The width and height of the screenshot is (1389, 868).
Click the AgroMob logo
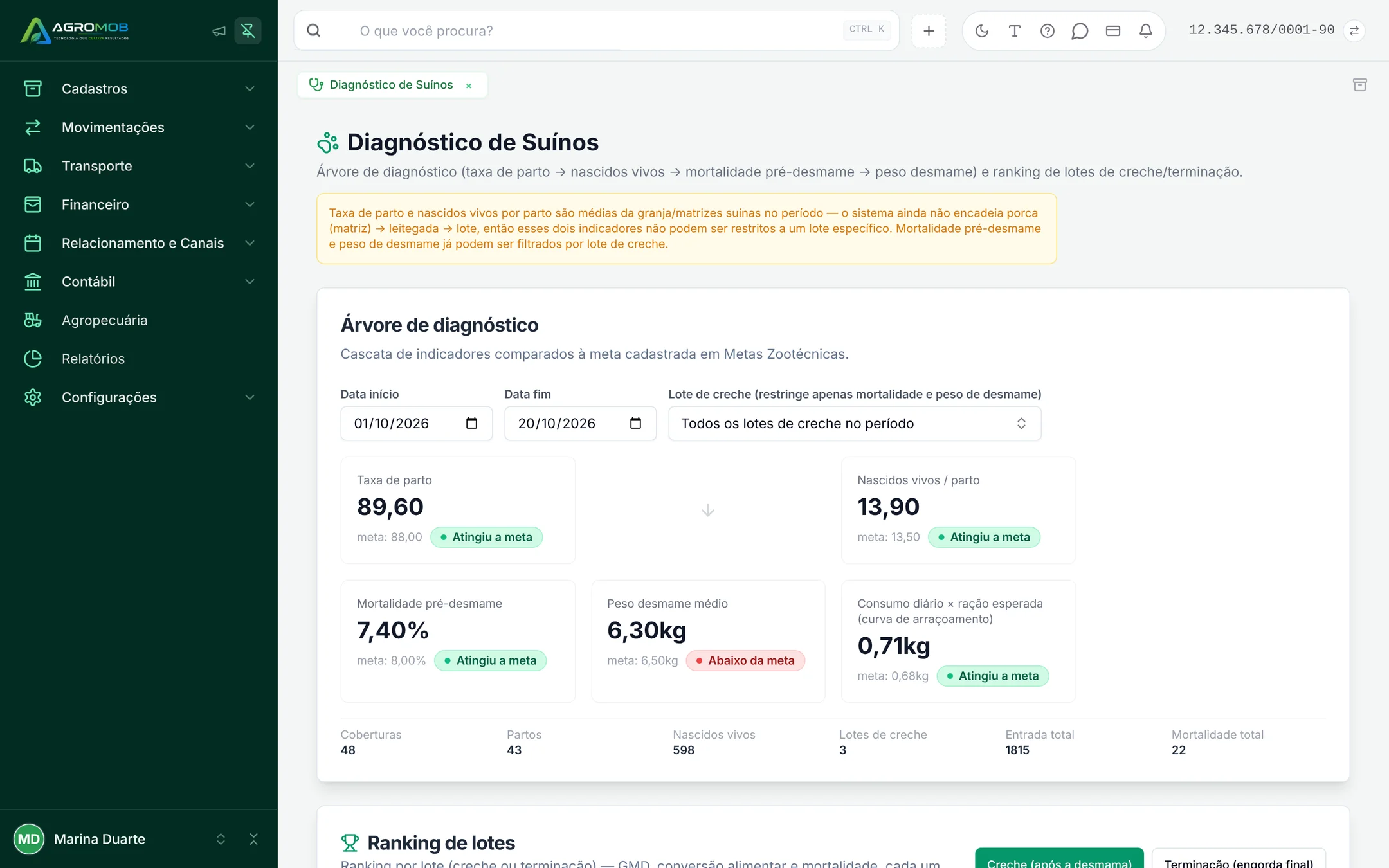75,30
